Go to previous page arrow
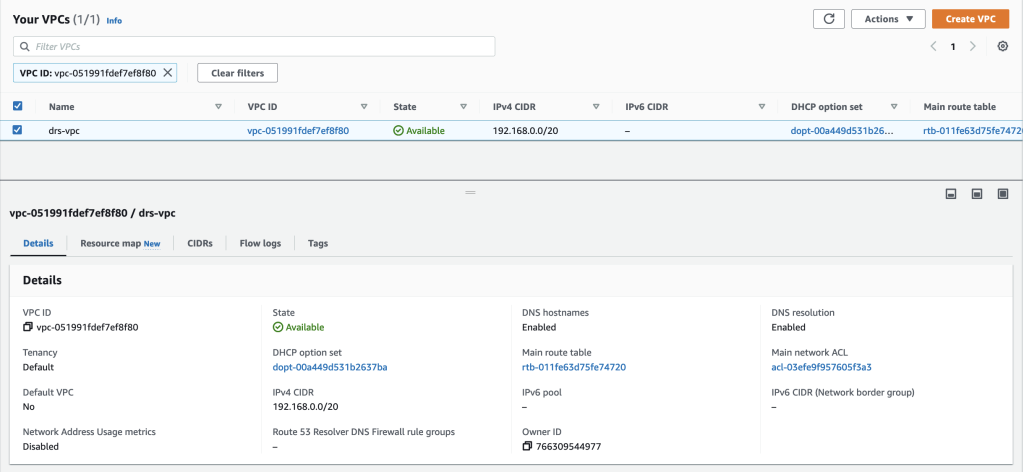The image size is (1024, 472). click(933, 46)
